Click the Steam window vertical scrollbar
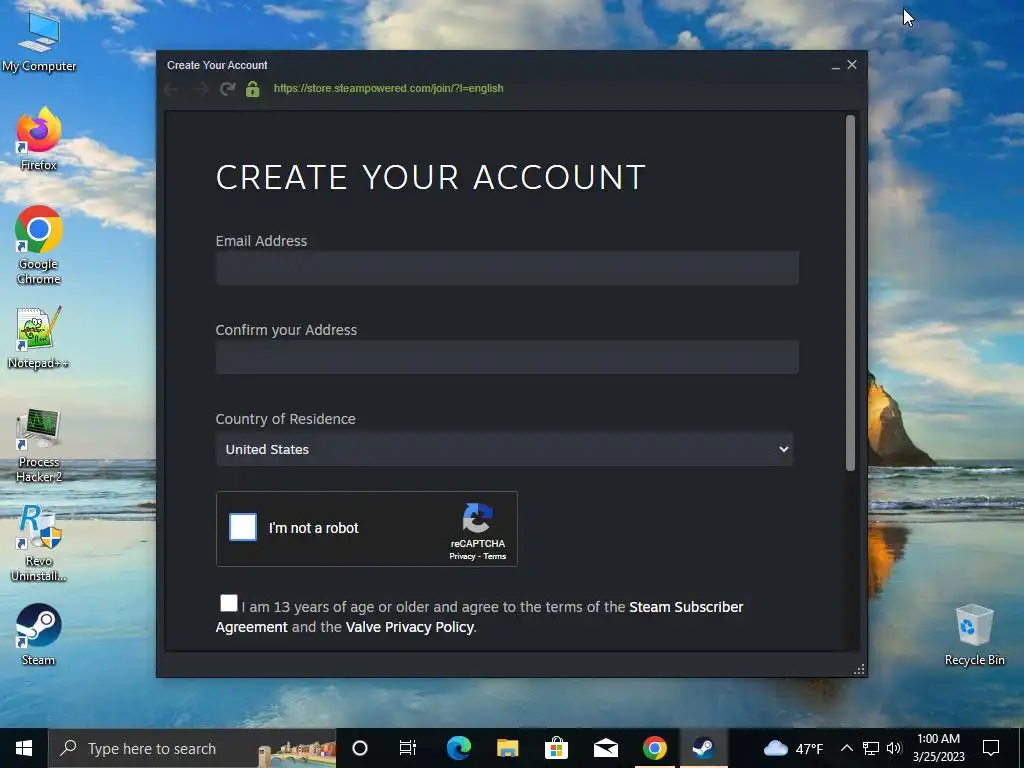 (850, 293)
